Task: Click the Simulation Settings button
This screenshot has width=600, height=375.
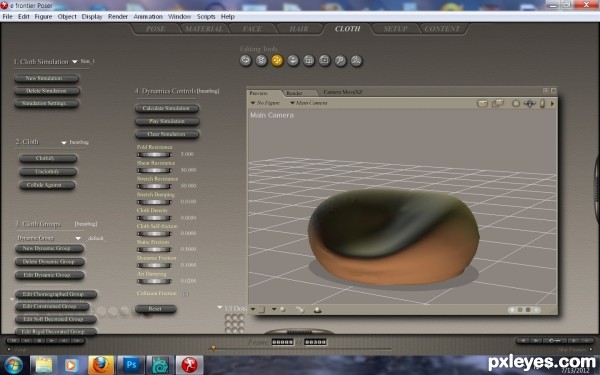Action: 46,104
